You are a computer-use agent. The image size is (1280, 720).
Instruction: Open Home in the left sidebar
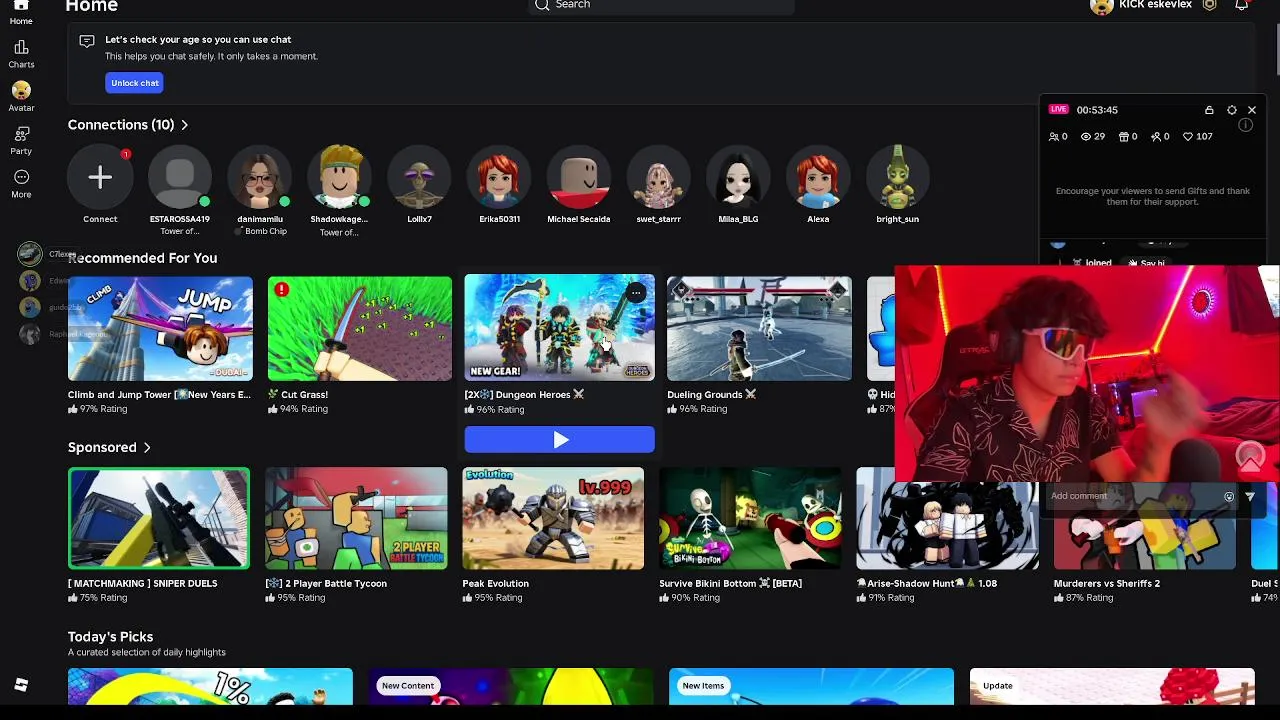click(x=21, y=12)
